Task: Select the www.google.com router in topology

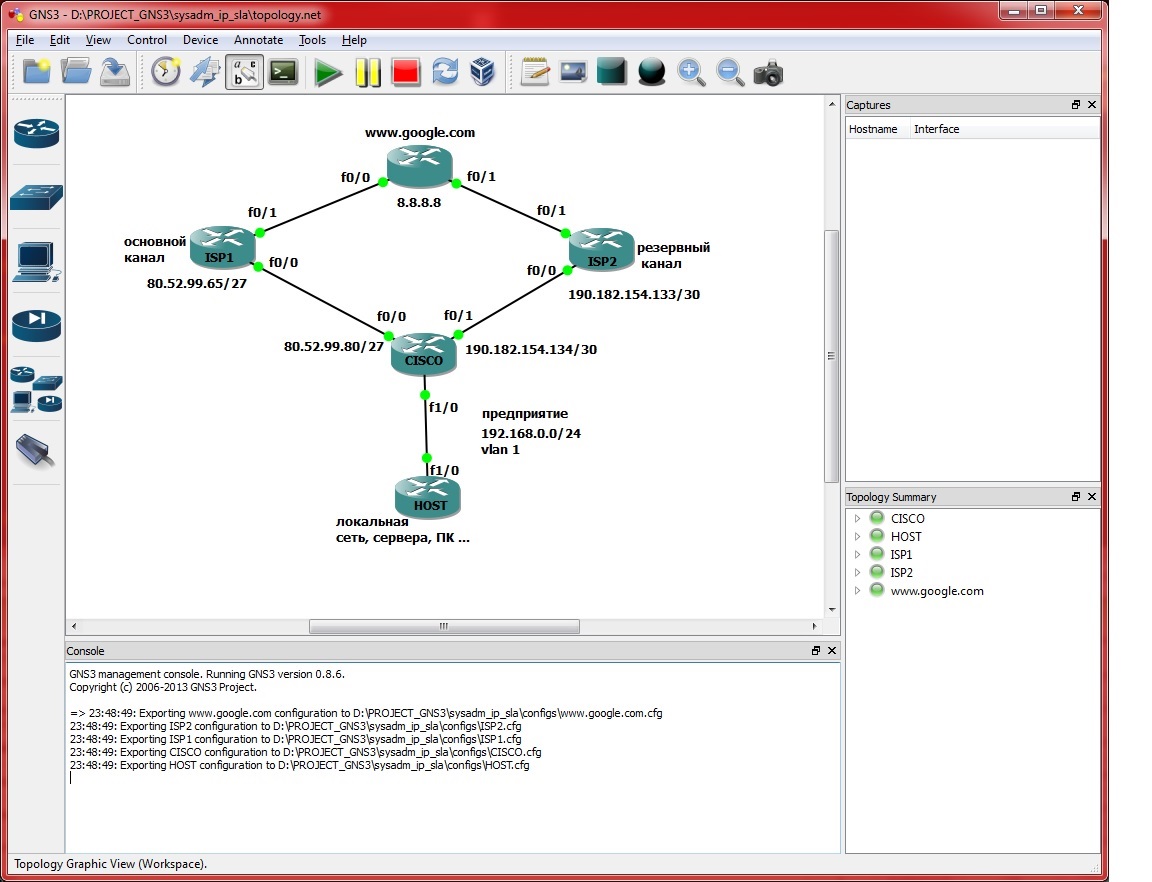Action: pyautogui.click(x=420, y=166)
